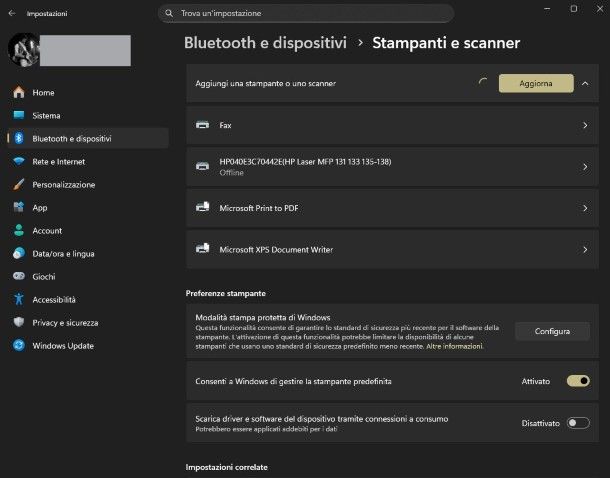Click the Home icon in sidebar
610x478 pixels.
[x=19, y=92]
